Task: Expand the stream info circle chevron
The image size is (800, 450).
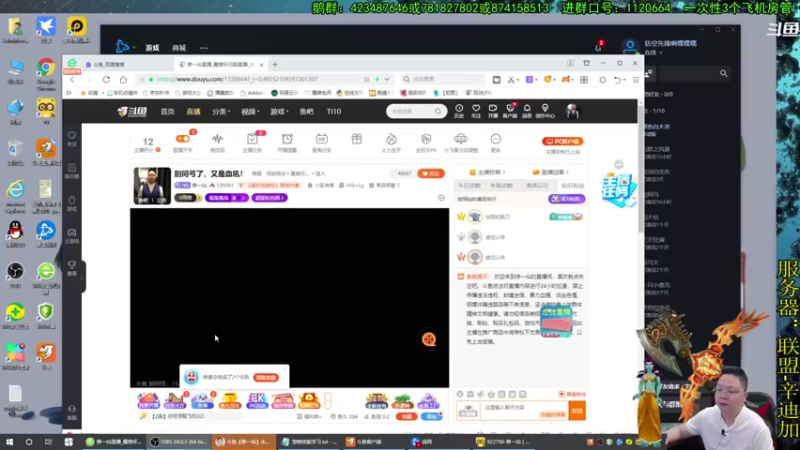Action: point(441,197)
